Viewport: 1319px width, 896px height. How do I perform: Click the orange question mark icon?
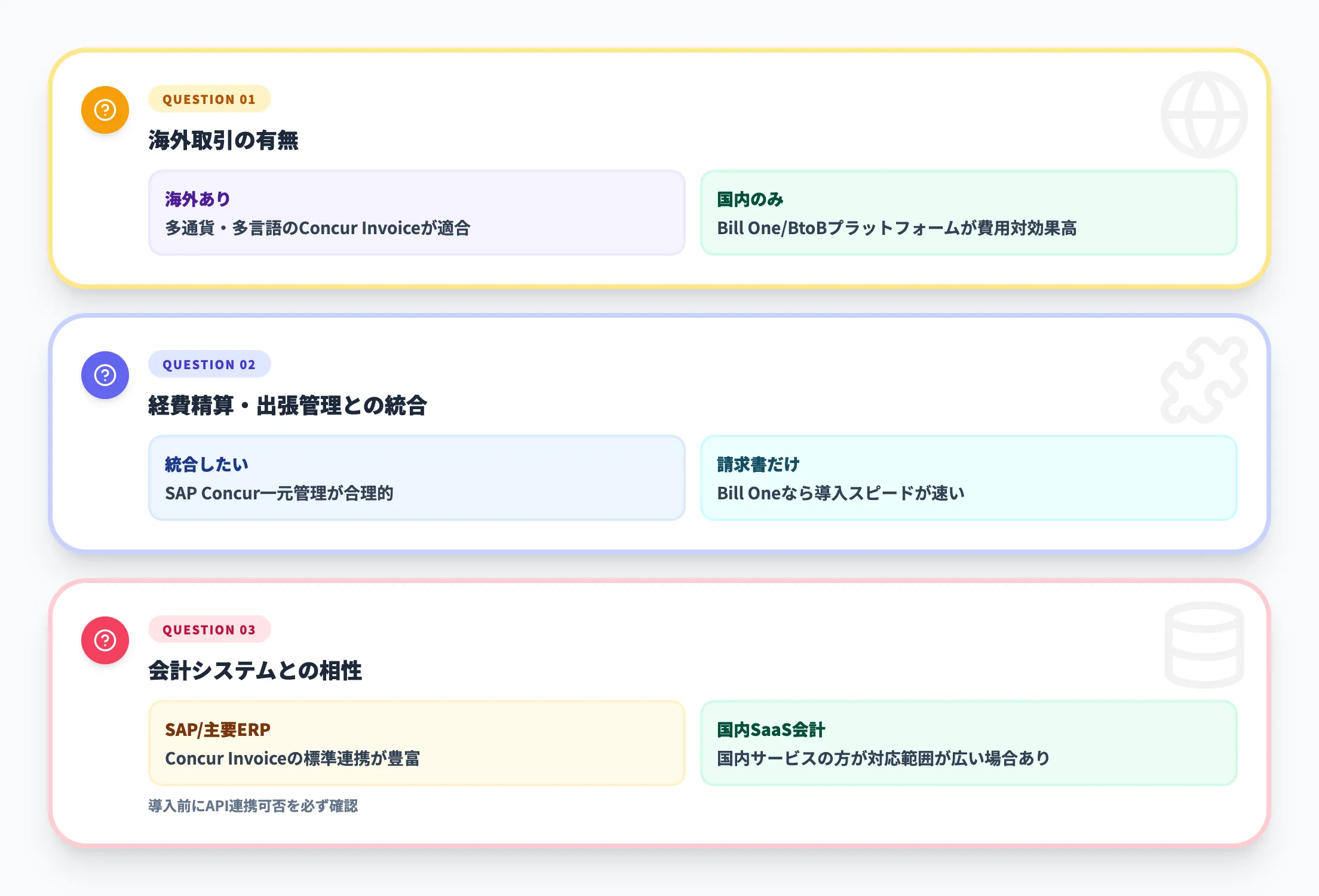click(105, 109)
